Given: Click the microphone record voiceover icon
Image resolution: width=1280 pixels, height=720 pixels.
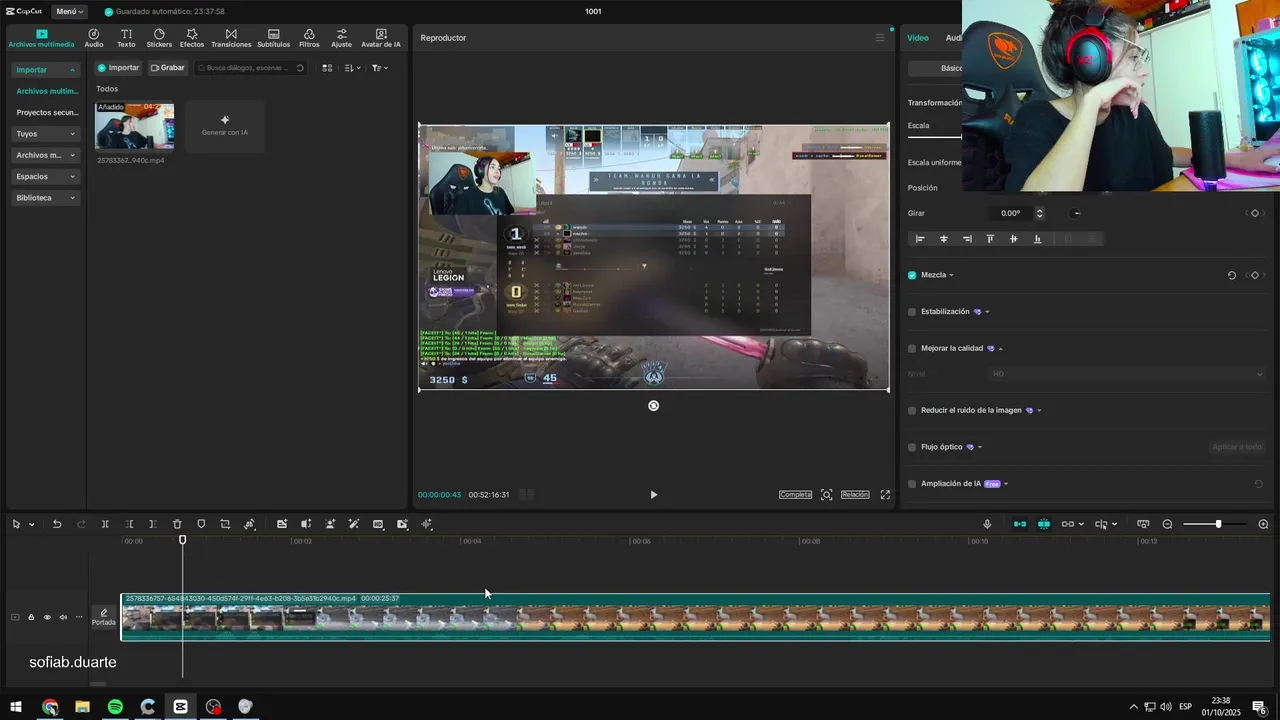Looking at the screenshot, I should [x=987, y=524].
